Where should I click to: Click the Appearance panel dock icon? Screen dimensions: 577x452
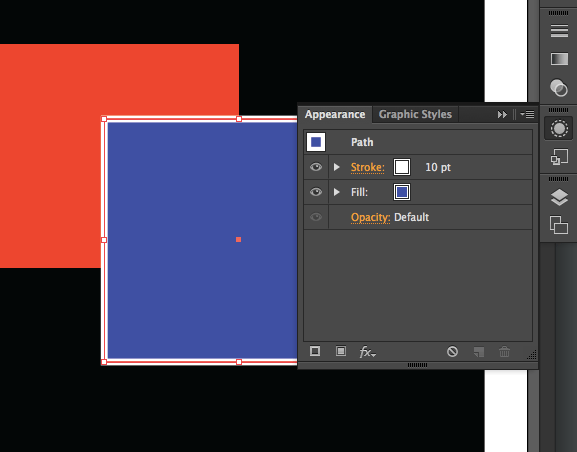point(559,128)
